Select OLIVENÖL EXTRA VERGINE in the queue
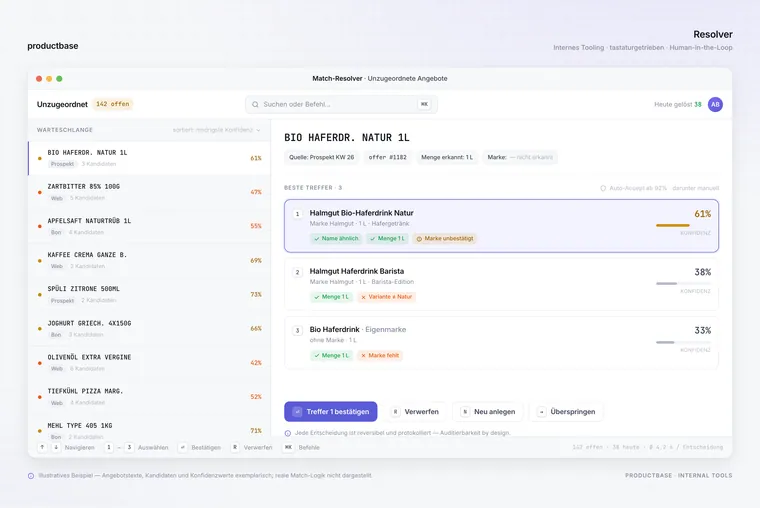This screenshot has width=760, height=508. [149, 363]
